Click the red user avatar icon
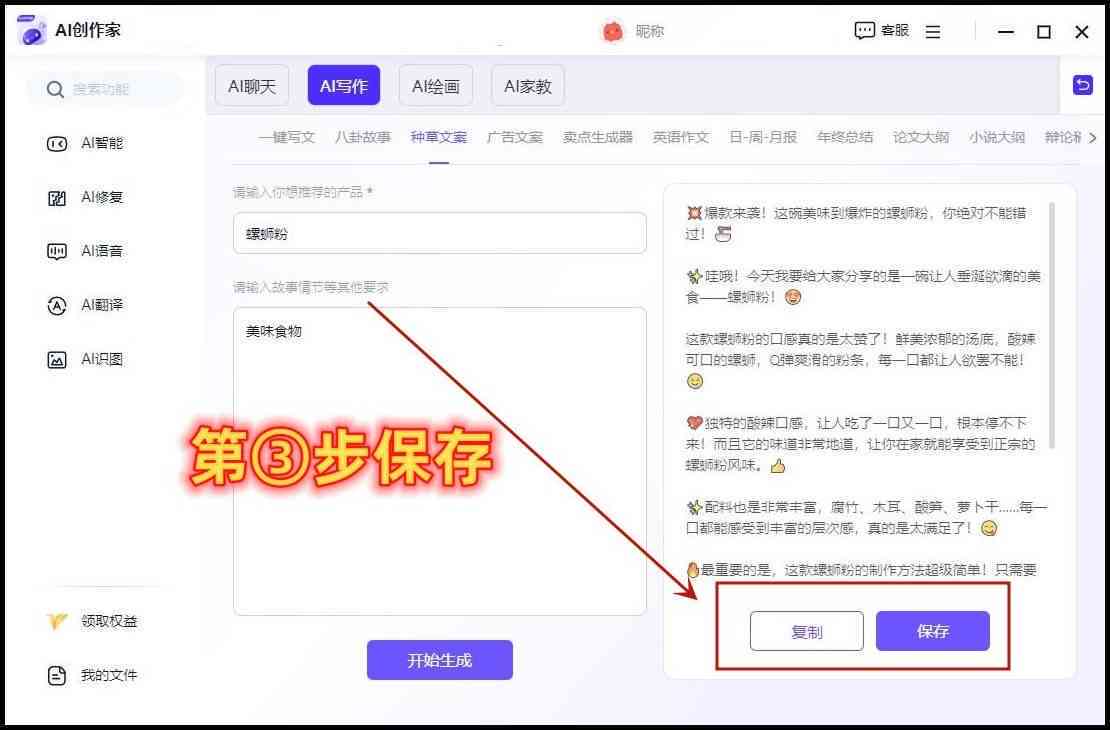The height and width of the screenshot is (730, 1110). tap(612, 31)
